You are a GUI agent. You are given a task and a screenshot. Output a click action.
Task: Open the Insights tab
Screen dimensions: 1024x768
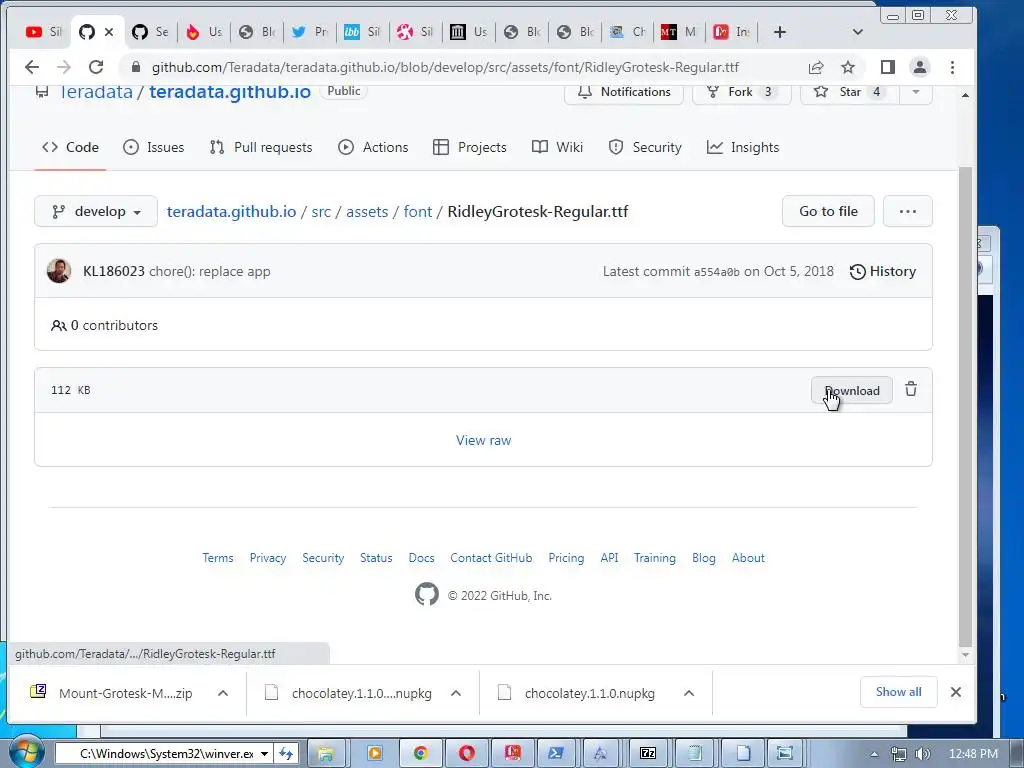coord(743,148)
